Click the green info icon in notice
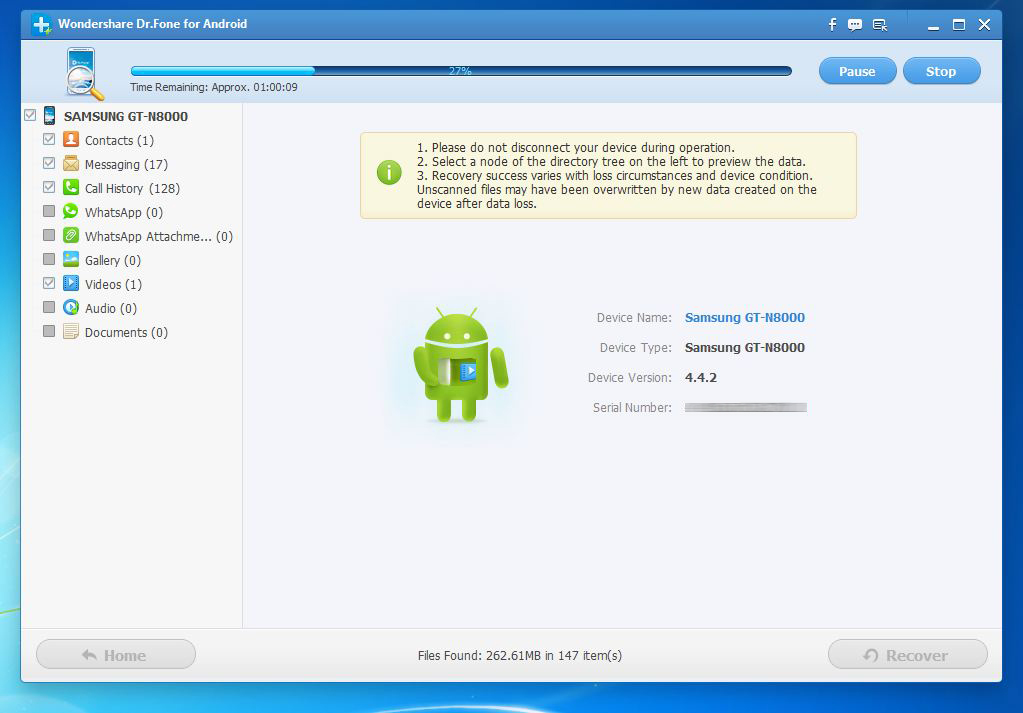This screenshot has height=713, width=1023. click(389, 173)
